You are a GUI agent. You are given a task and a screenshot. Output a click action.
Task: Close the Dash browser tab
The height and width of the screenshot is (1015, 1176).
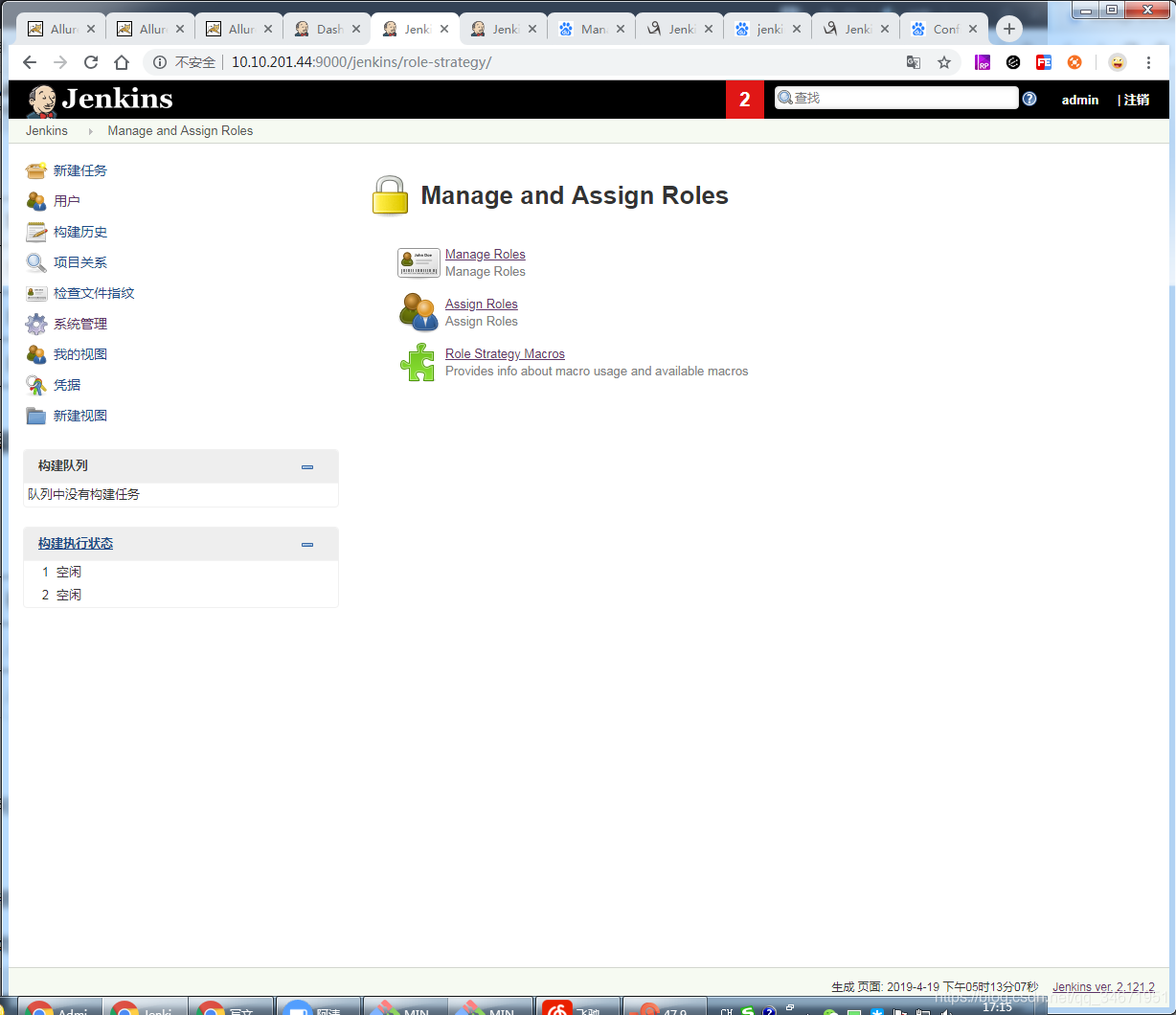pos(356,29)
